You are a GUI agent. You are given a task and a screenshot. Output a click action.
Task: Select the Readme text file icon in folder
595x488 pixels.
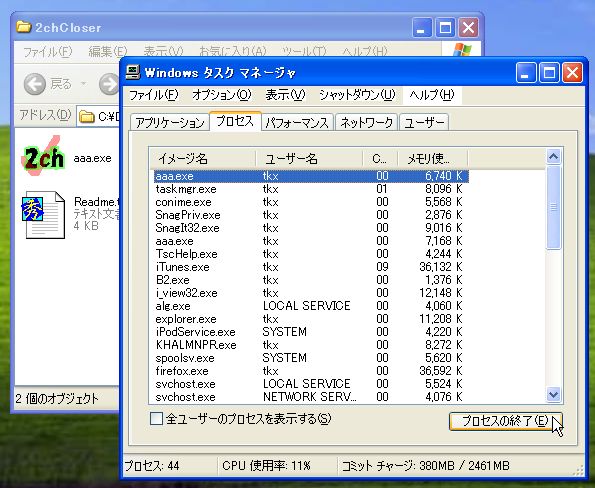pos(42,215)
